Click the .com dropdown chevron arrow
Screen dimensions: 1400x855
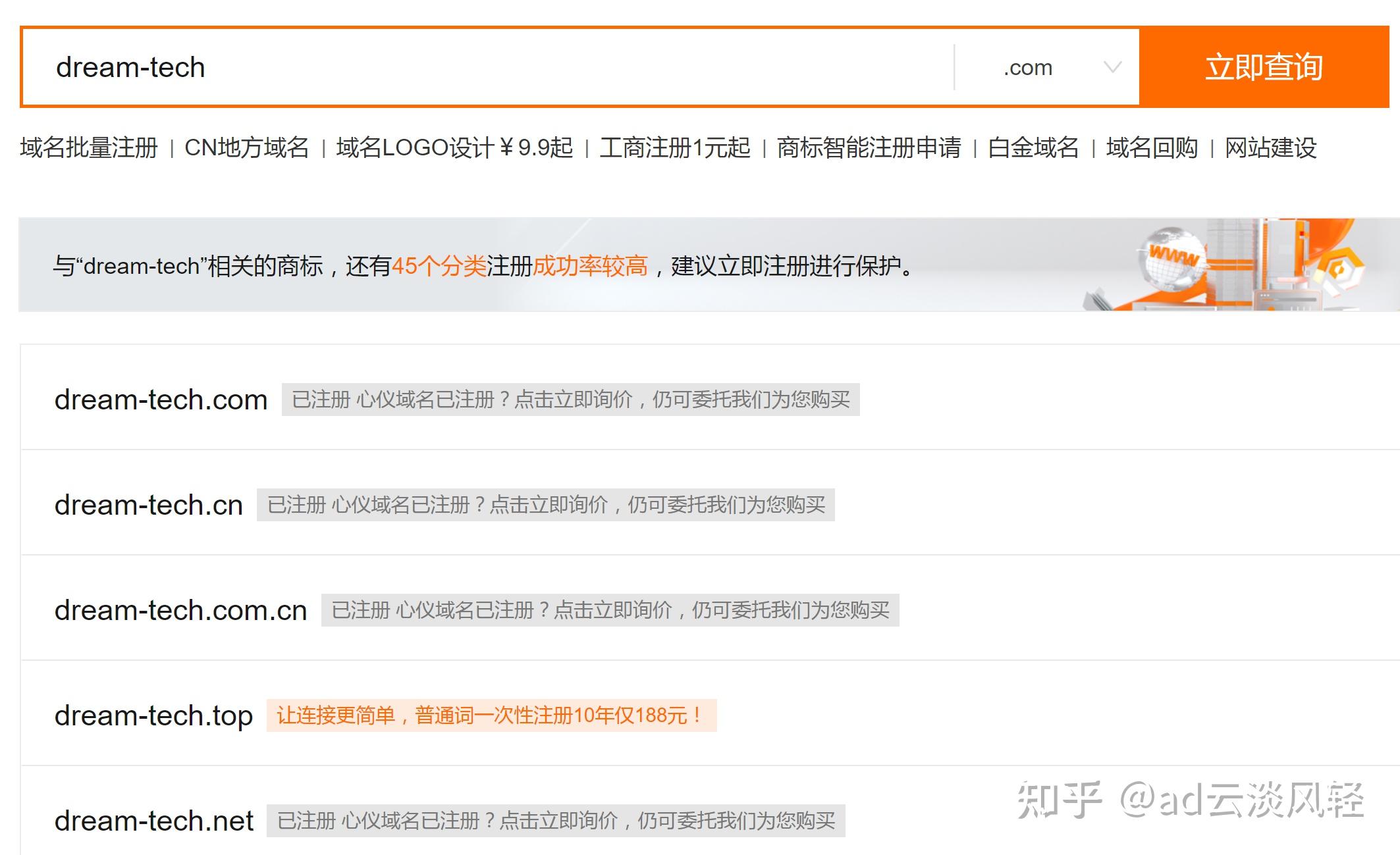point(1112,67)
